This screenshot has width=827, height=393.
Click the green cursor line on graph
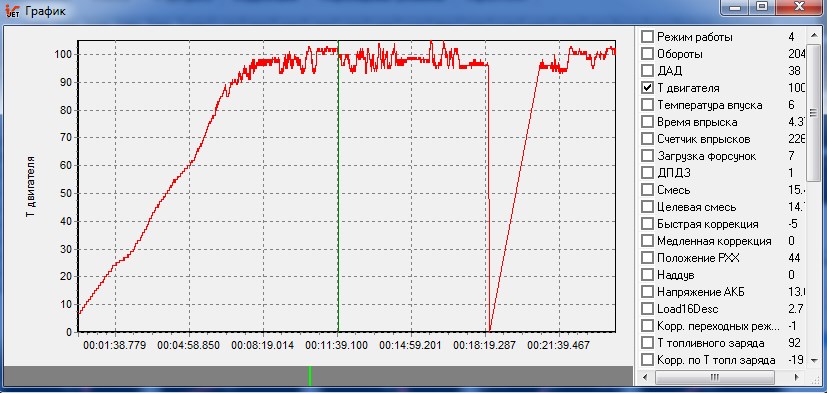pyautogui.click(x=338, y=186)
